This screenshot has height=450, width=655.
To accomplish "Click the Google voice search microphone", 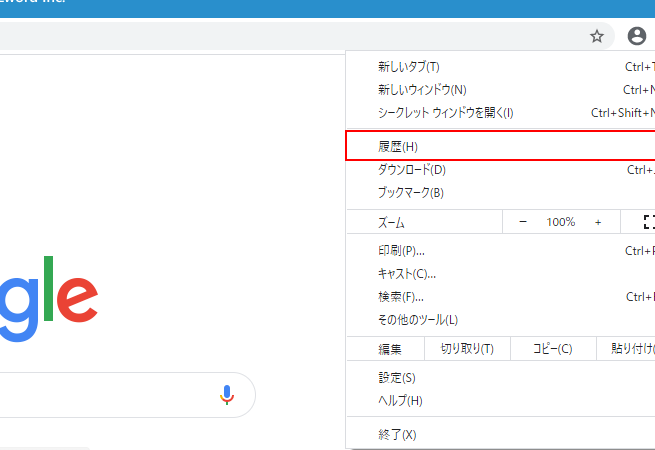I will coord(227,395).
